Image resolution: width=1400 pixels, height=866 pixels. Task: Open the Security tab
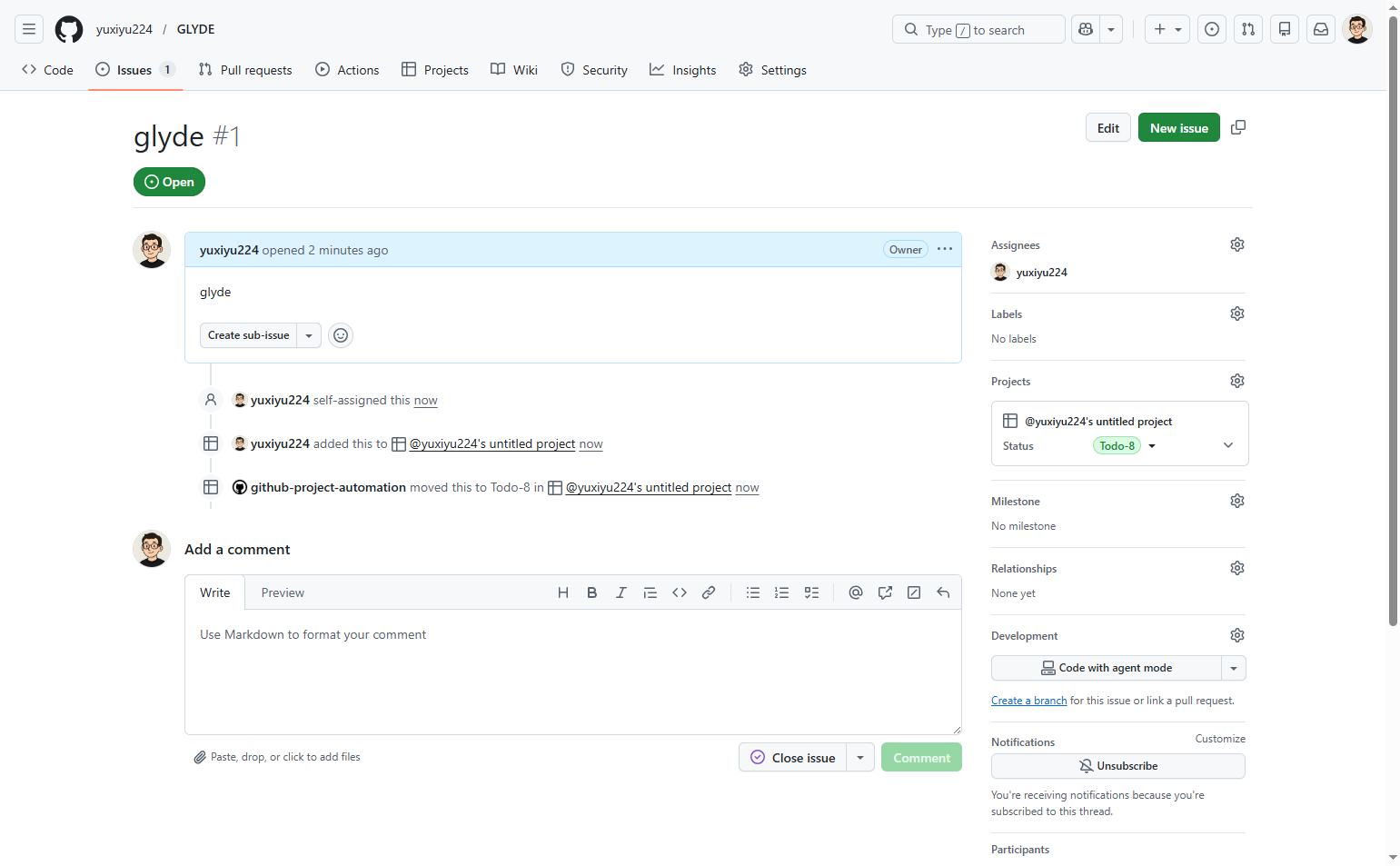[594, 70]
